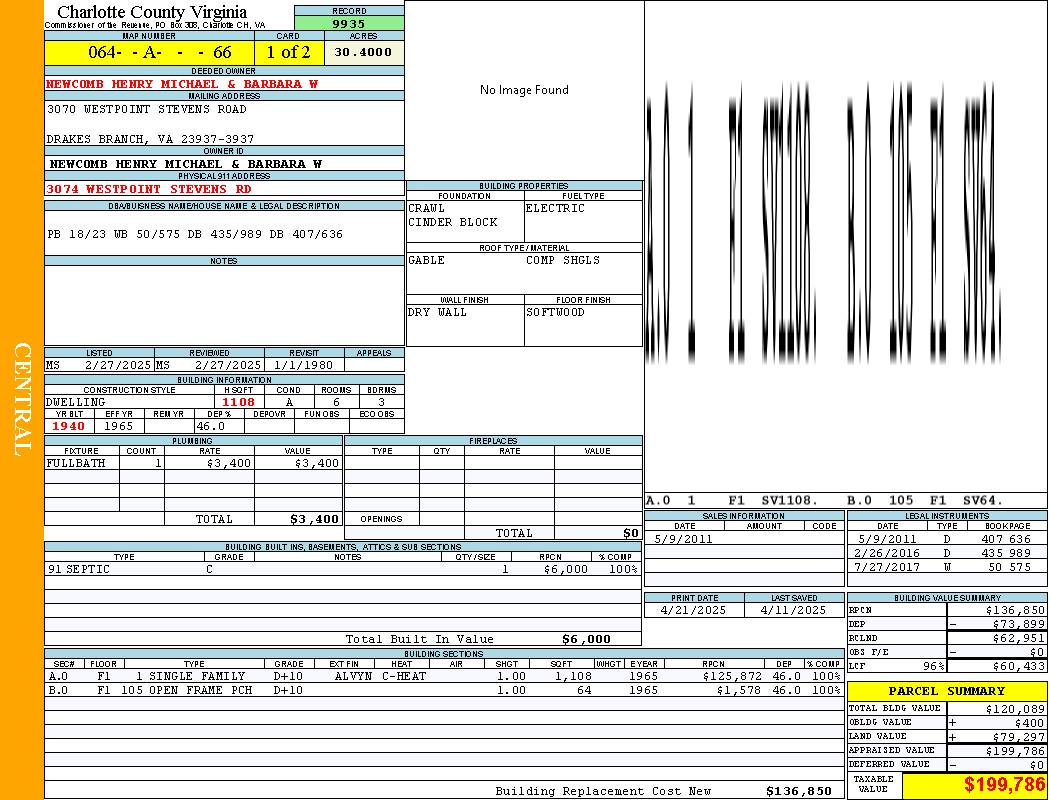Select legal instrument book page 407 636
Image resolution: width=1050 pixels, height=800 pixels.
tap(1009, 539)
